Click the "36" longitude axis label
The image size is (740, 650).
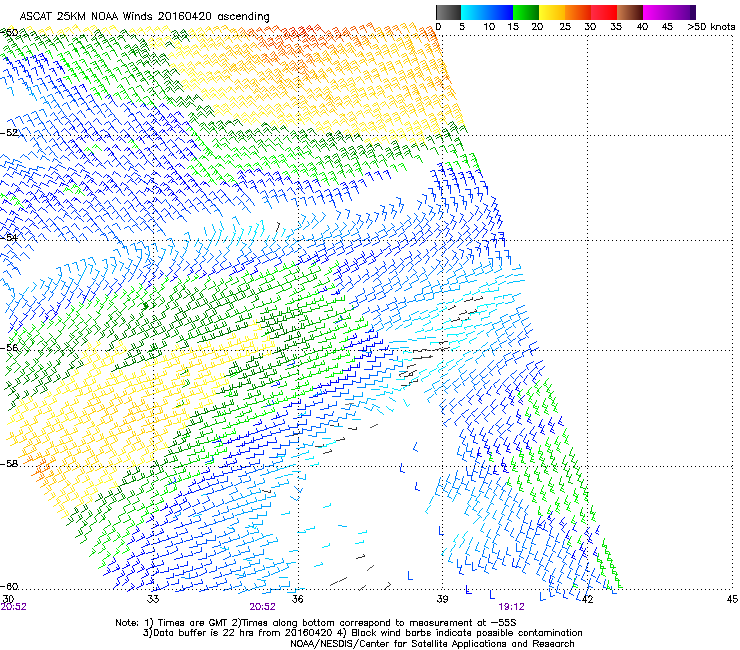click(297, 599)
